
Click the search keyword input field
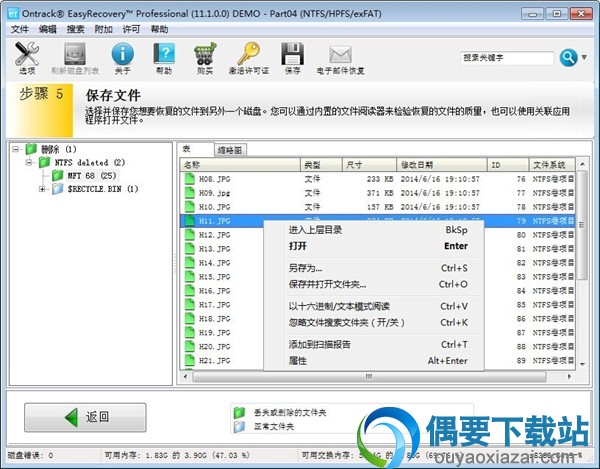507,58
